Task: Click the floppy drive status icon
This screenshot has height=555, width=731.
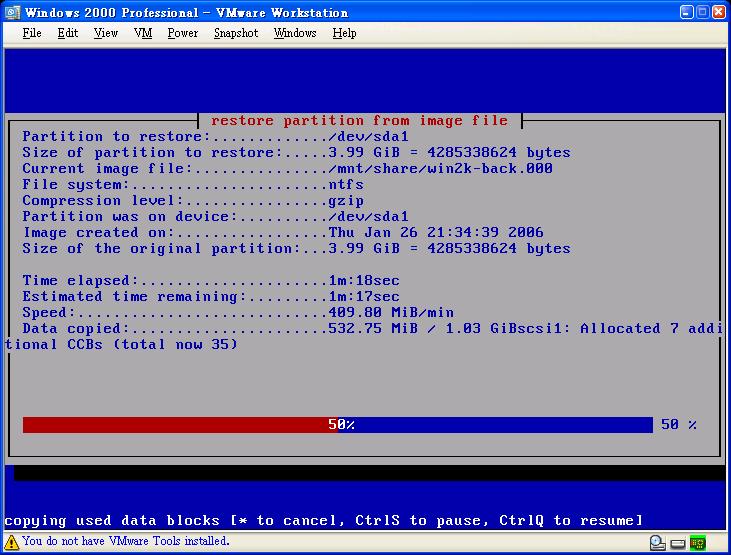Action: point(678,544)
